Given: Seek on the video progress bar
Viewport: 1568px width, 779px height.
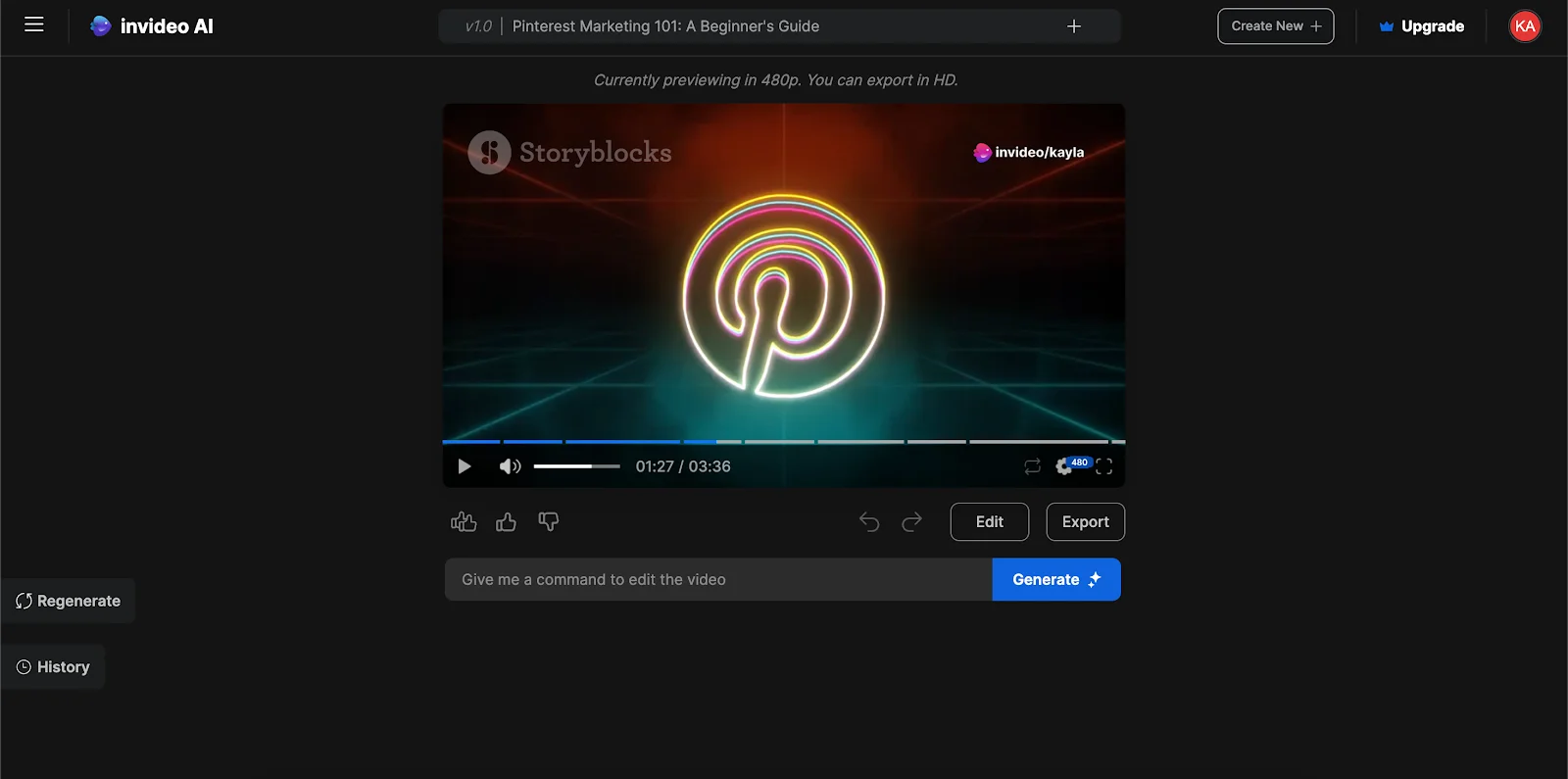Looking at the screenshot, I should [784, 442].
